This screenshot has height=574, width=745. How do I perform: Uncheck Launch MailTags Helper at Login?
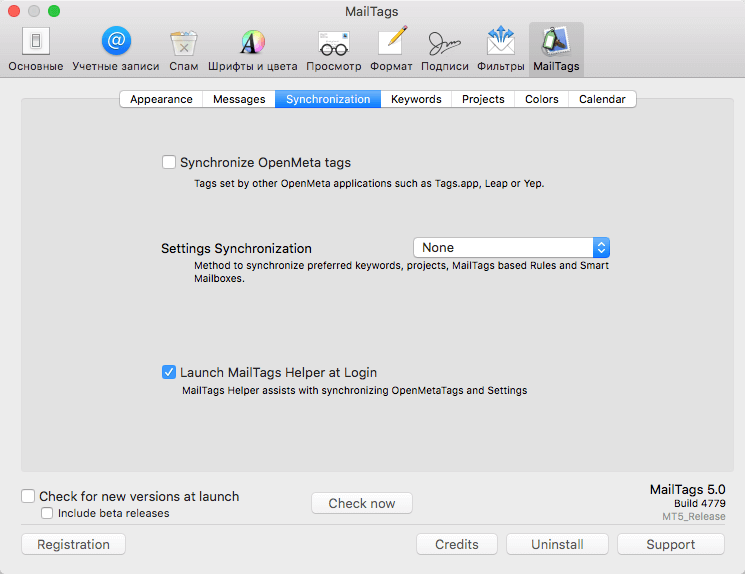tap(169, 372)
